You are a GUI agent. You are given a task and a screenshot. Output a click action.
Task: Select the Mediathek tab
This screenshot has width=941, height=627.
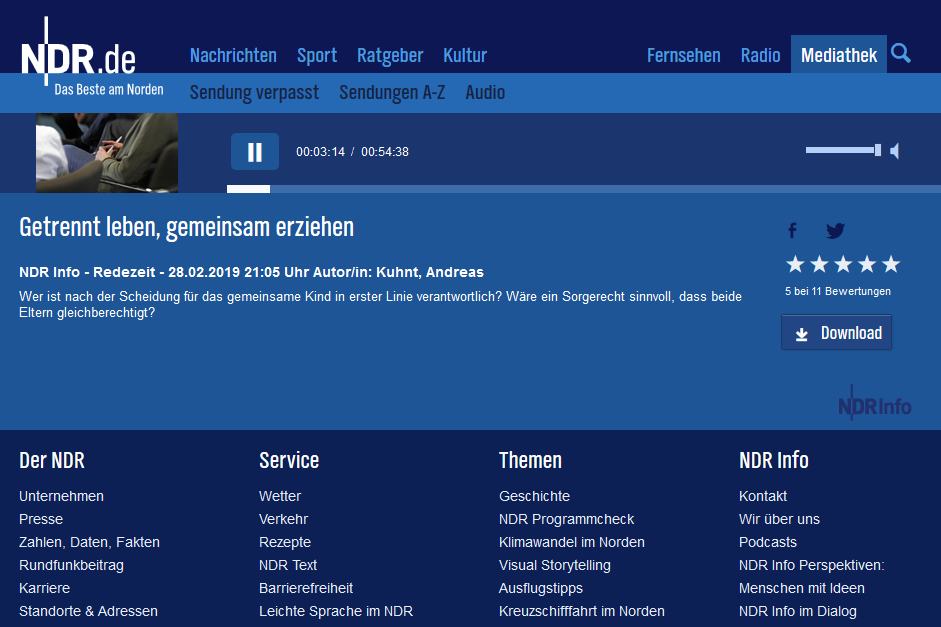pyautogui.click(x=839, y=55)
